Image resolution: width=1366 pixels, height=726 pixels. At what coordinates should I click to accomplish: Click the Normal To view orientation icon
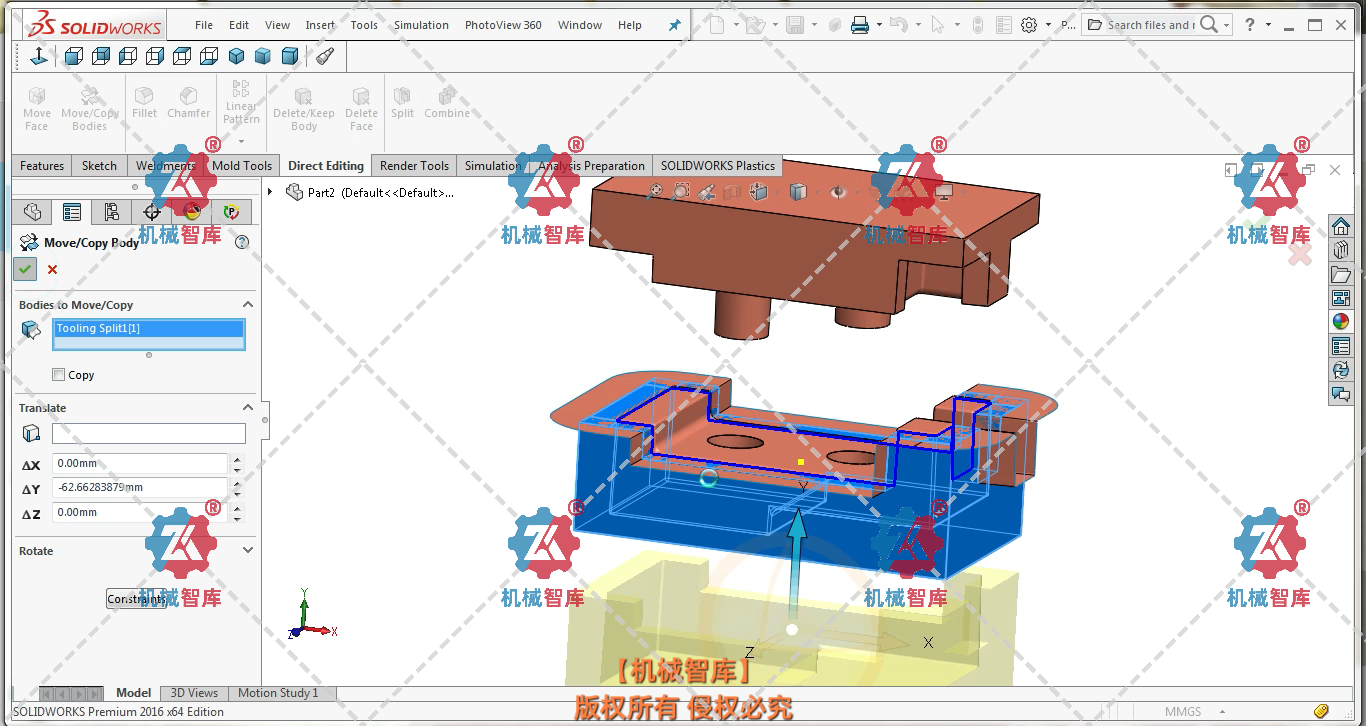tap(38, 57)
